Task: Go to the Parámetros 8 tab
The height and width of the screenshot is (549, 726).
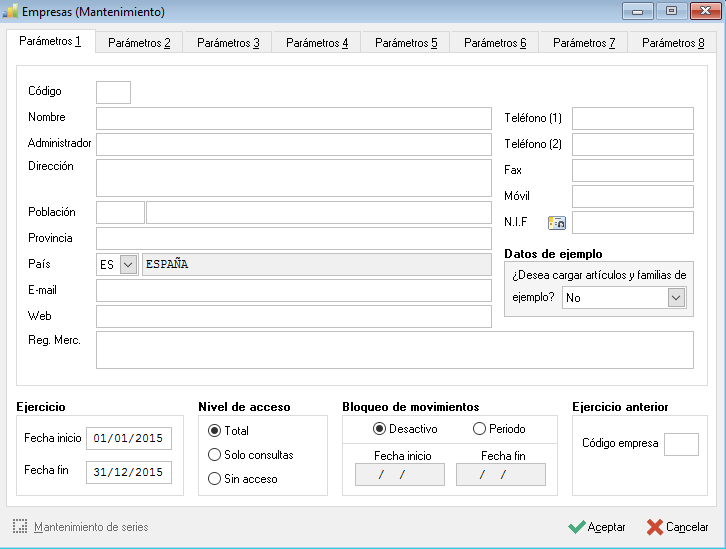Action: [673, 43]
